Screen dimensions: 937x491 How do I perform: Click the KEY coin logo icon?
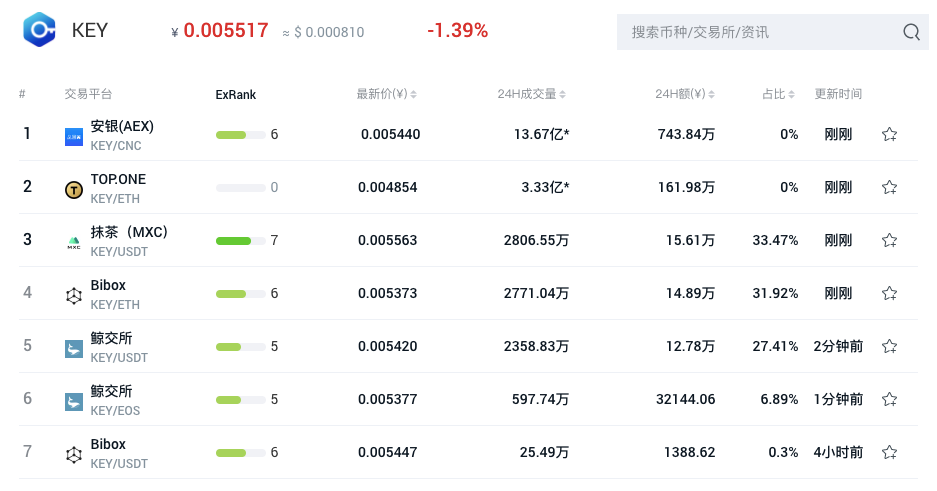(39, 29)
